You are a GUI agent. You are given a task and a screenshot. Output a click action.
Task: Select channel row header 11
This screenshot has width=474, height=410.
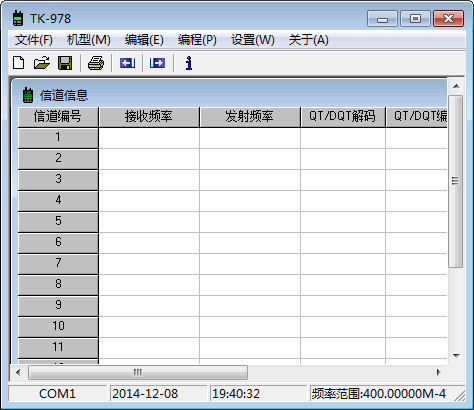pos(58,348)
